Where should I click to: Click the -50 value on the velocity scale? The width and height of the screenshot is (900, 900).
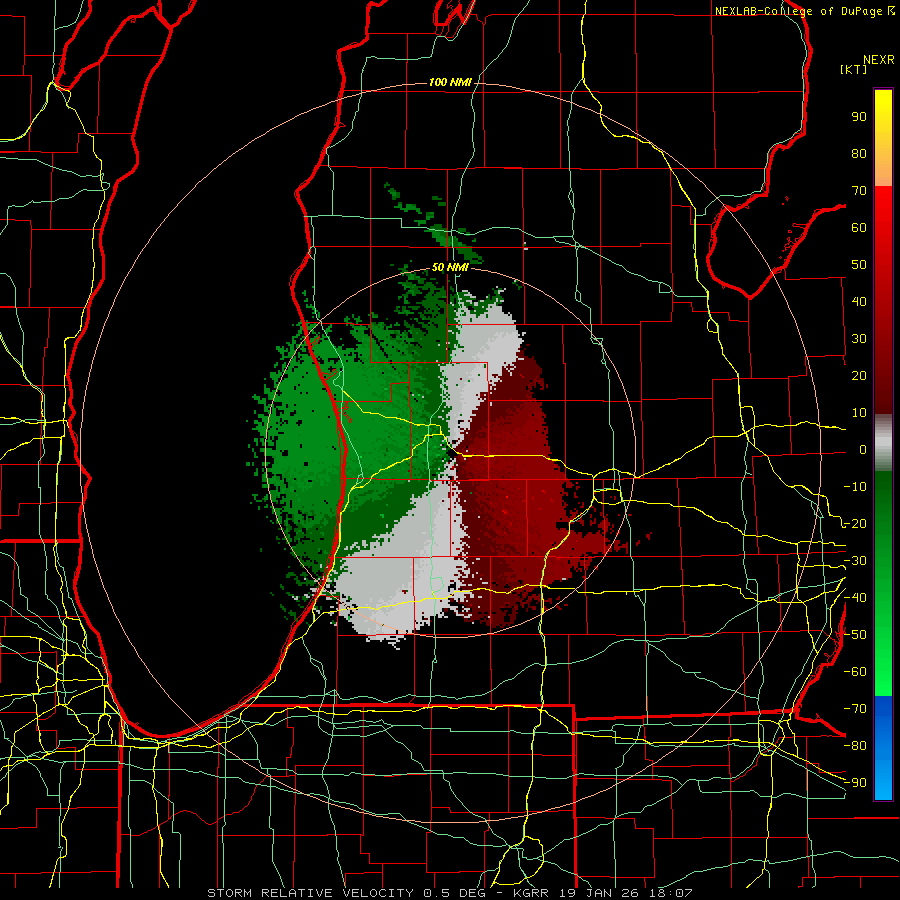[855, 635]
